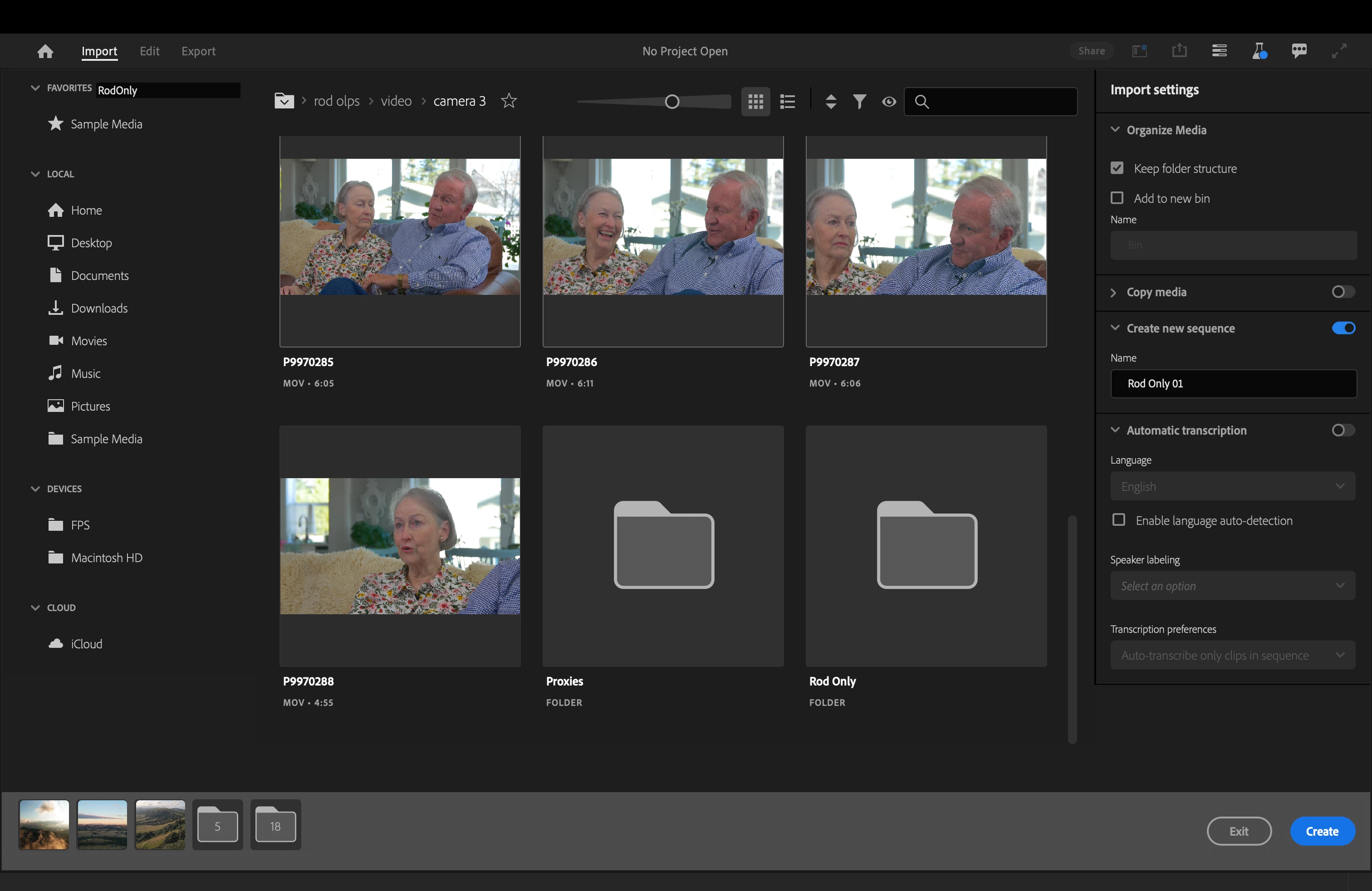Click the Exit button
Screen dimensions: 1372x891
point(1239,831)
